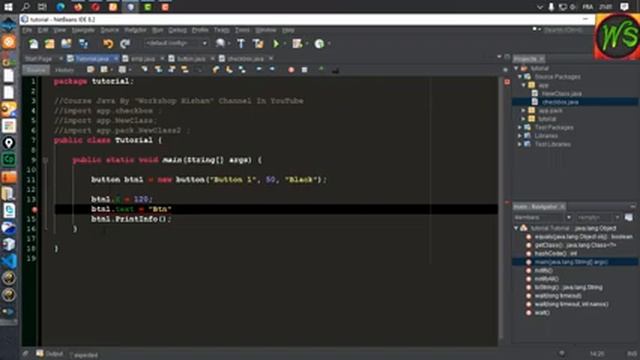Click the Search field in menu bar
640x360 pixels.
click(566, 30)
